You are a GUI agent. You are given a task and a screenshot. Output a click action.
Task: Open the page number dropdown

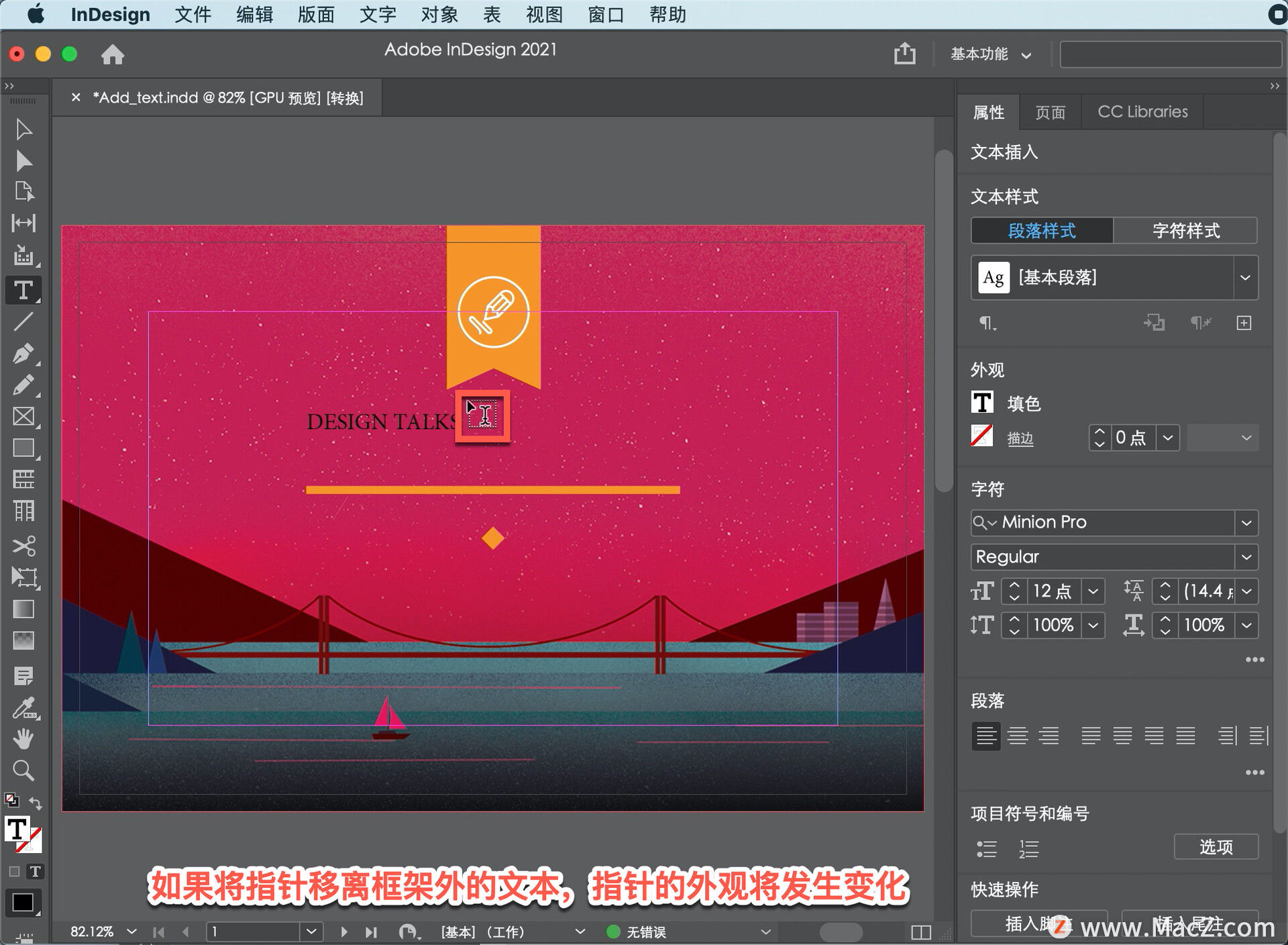311,932
